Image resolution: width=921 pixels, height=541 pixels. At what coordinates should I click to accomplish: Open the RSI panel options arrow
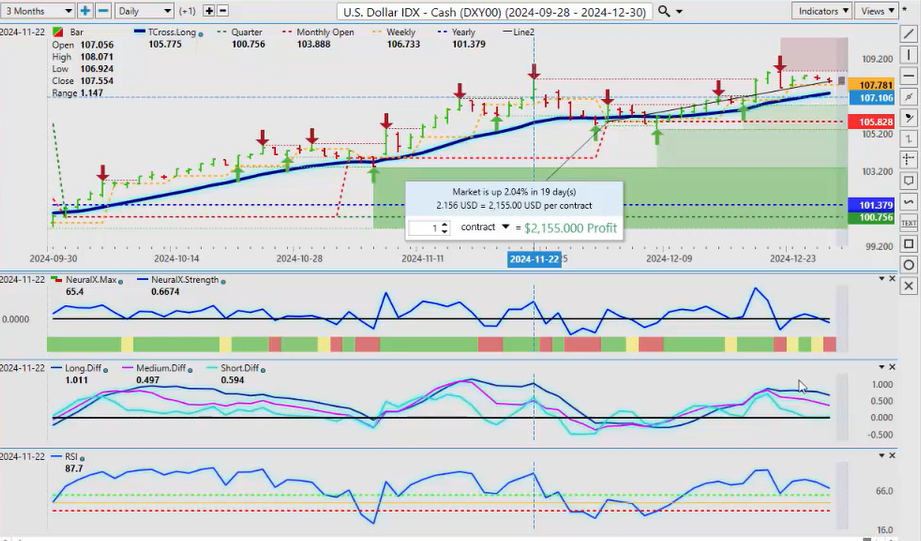pos(882,455)
